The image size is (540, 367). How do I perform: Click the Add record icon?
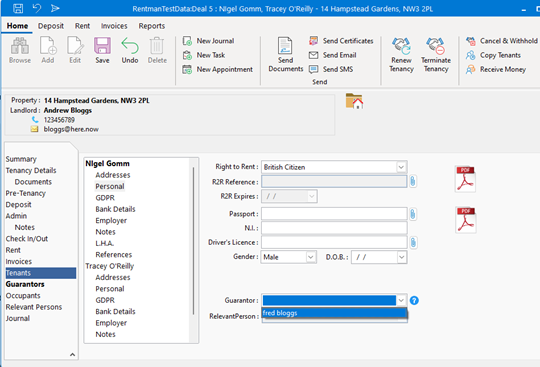coord(48,46)
